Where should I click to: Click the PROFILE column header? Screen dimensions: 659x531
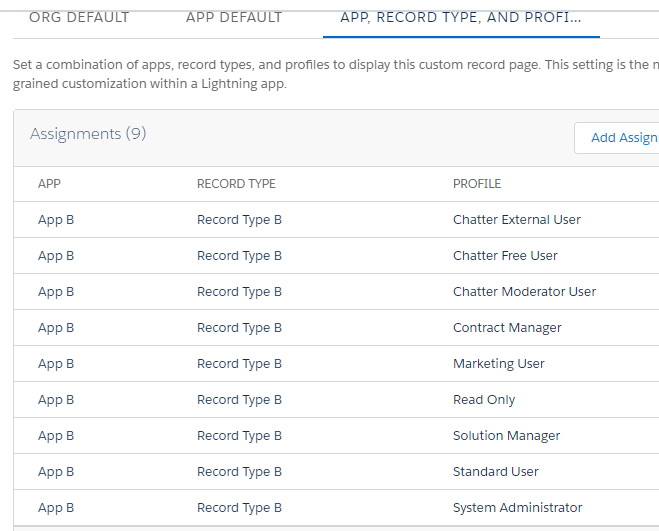coord(477,184)
